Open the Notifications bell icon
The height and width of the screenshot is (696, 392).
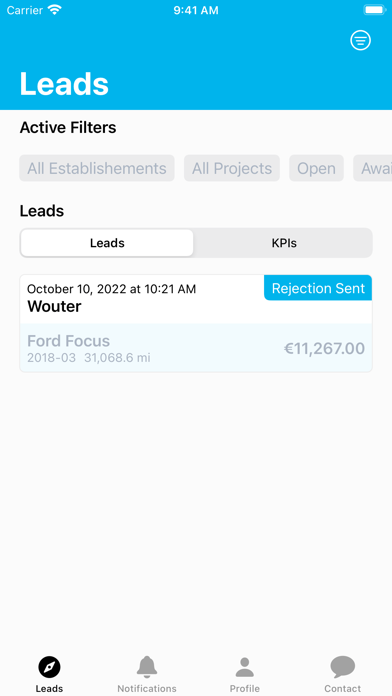[x=147, y=667]
